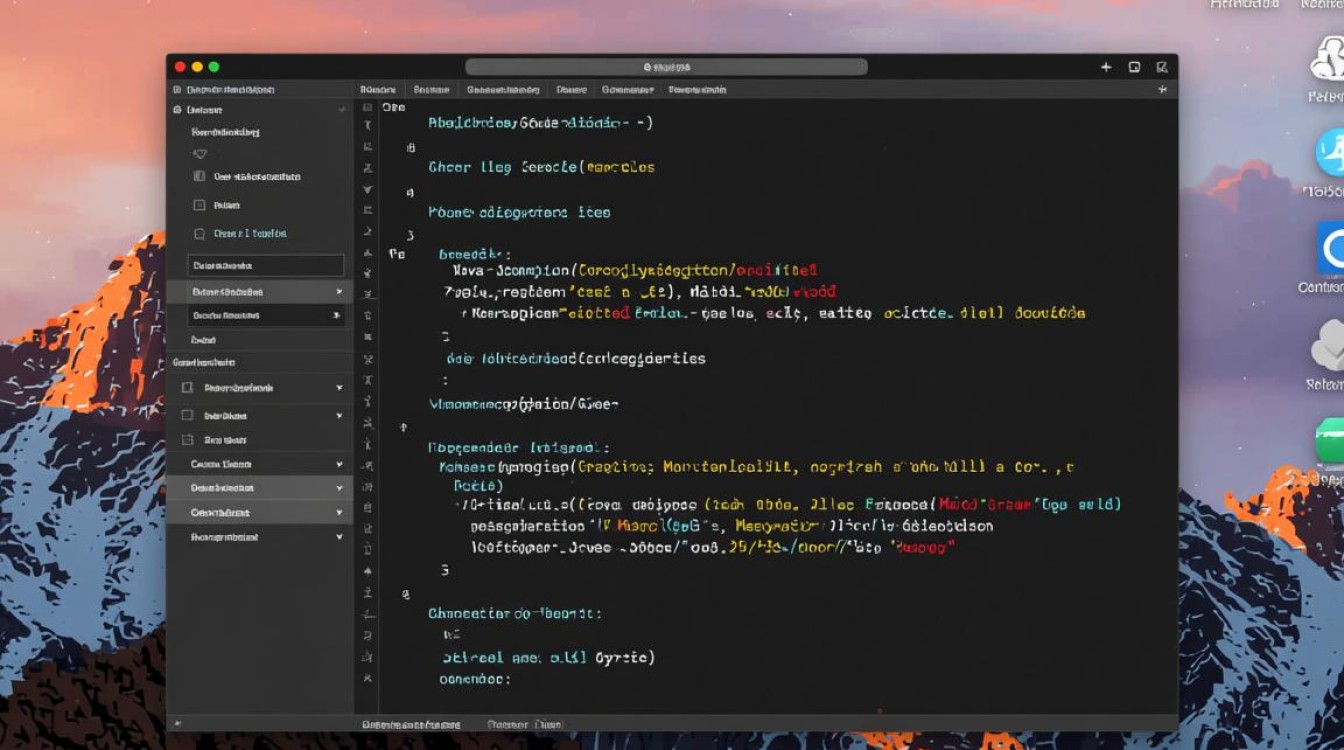Click the outlined text box in the sidebar
Viewport: 1344px width, 750px height.
click(265, 266)
